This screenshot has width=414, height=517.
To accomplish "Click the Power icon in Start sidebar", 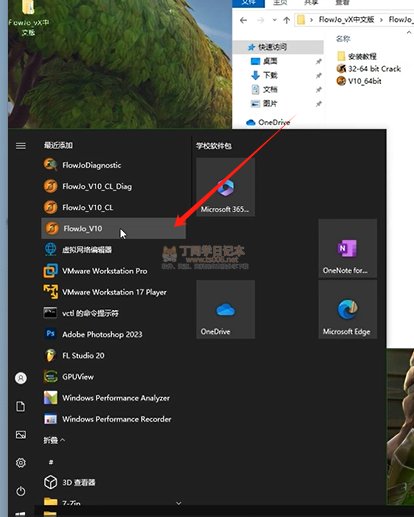I will [21, 491].
